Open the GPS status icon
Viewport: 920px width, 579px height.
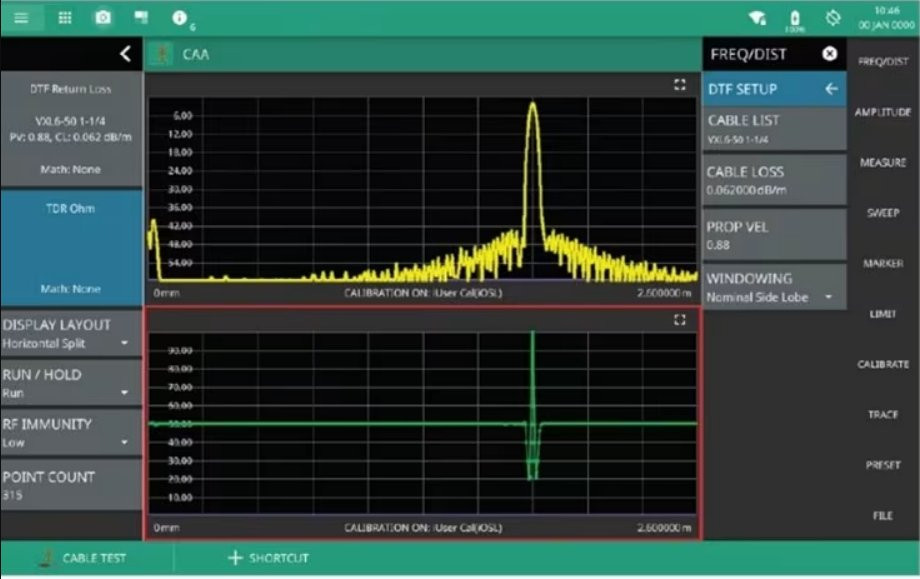click(x=833, y=18)
